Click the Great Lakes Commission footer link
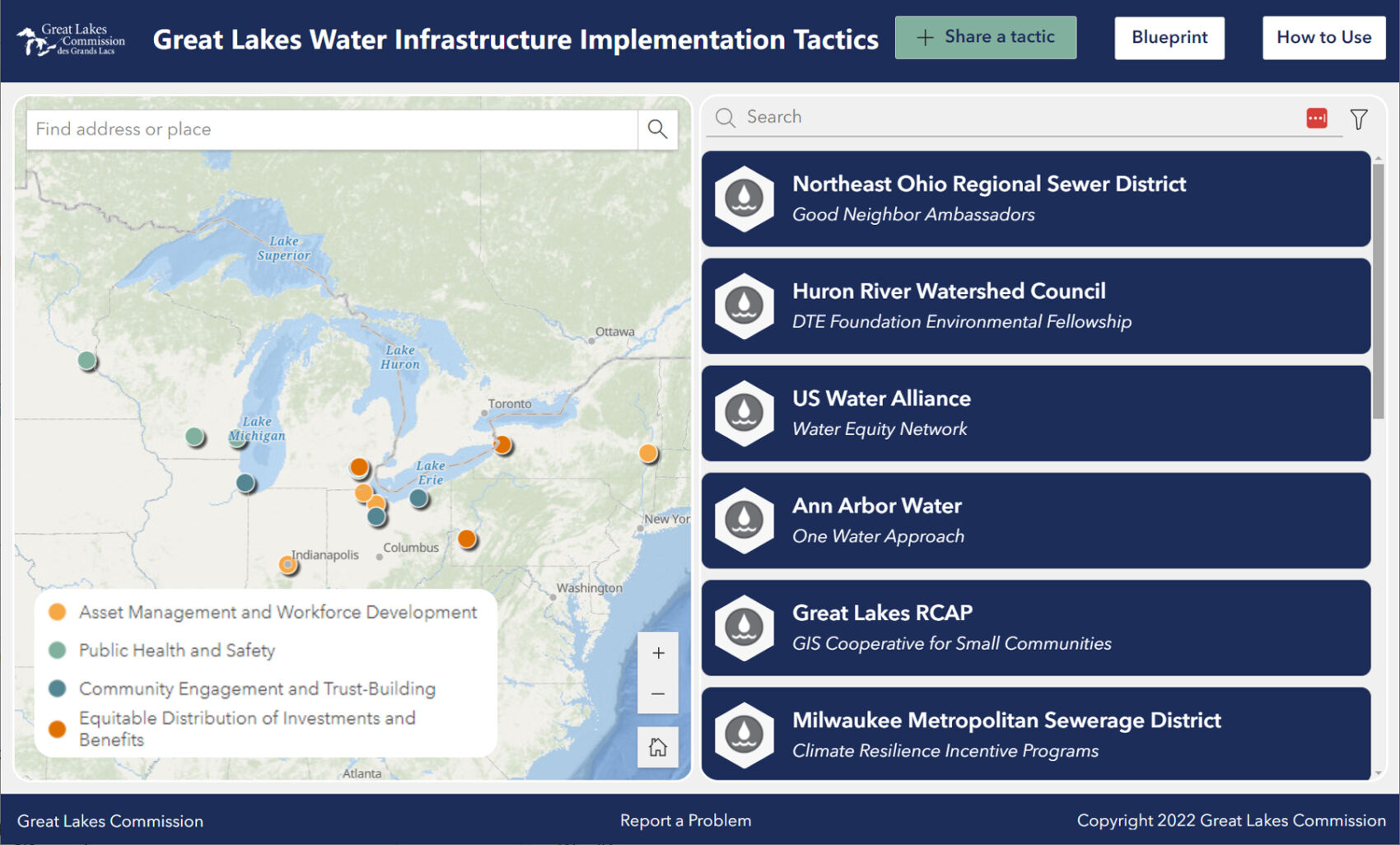The height and width of the screenshot is (845, 1400). pos(110,821)
